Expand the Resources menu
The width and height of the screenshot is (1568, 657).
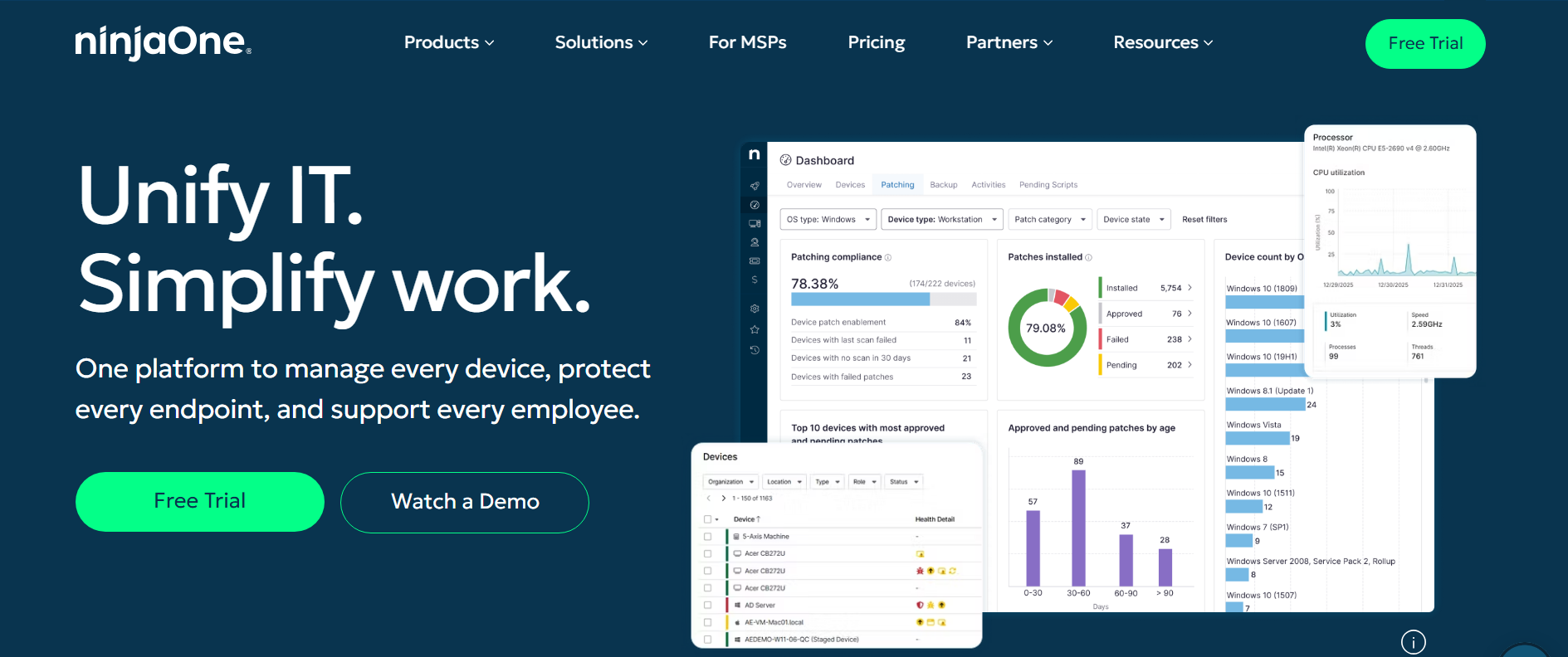(x=1163, y=42)
